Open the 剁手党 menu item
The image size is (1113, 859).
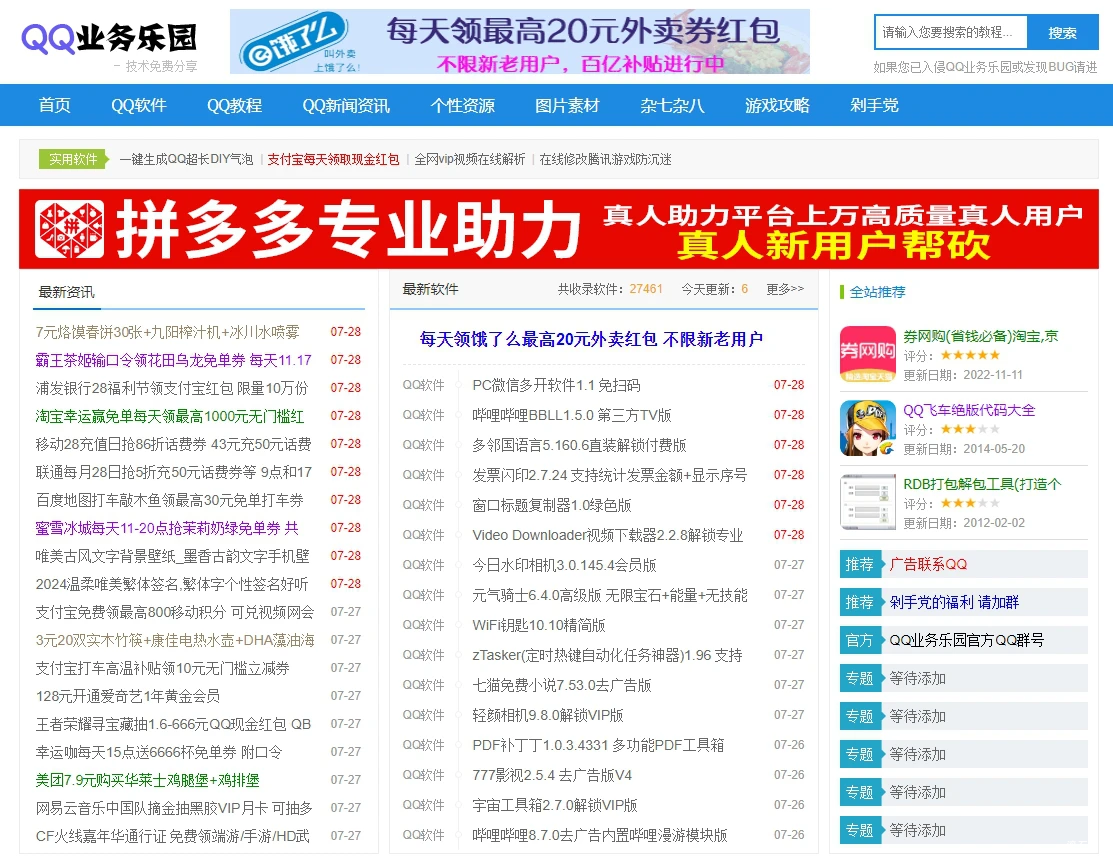pos(874,104)
